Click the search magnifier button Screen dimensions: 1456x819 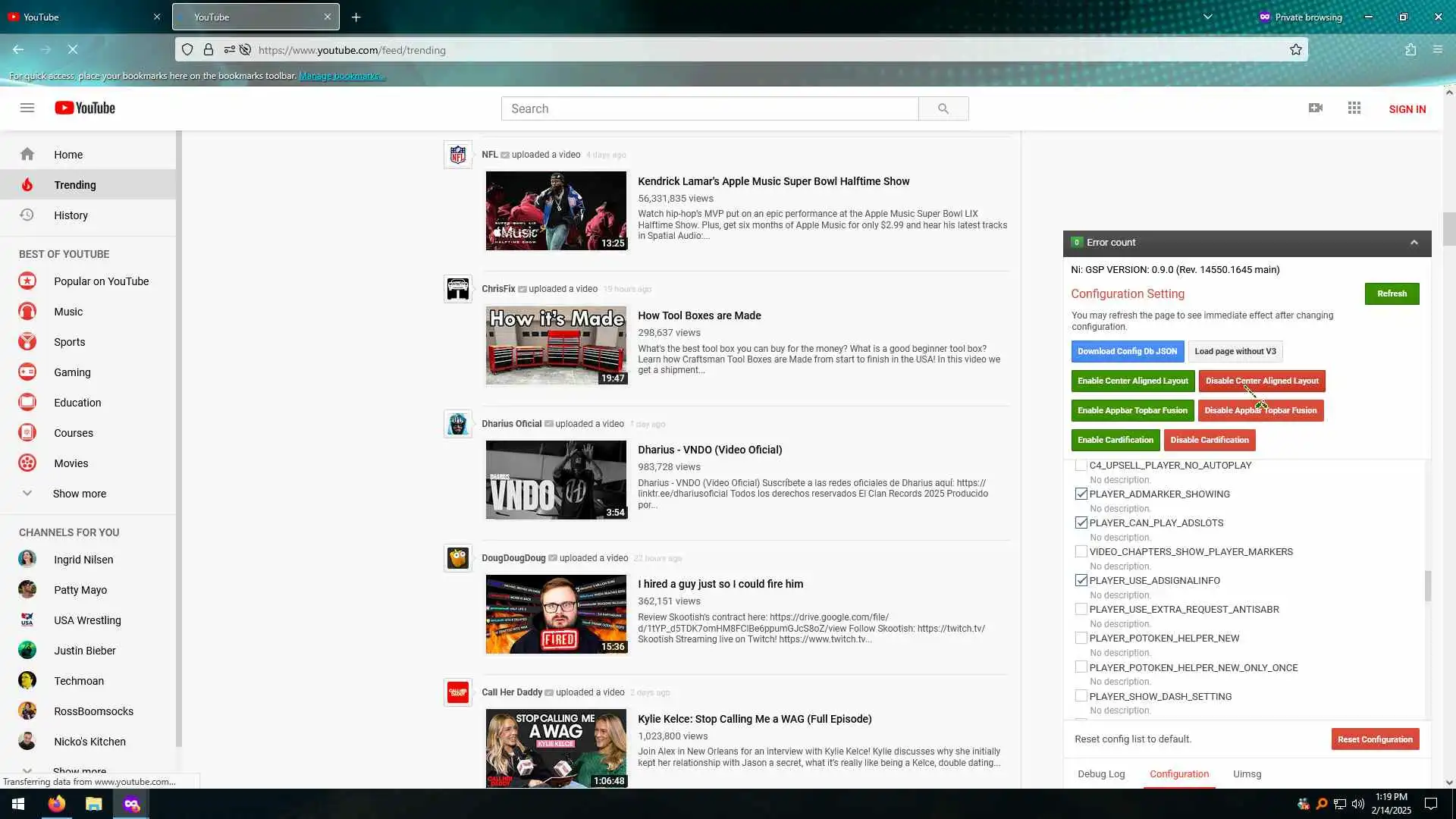pos(943,108)
